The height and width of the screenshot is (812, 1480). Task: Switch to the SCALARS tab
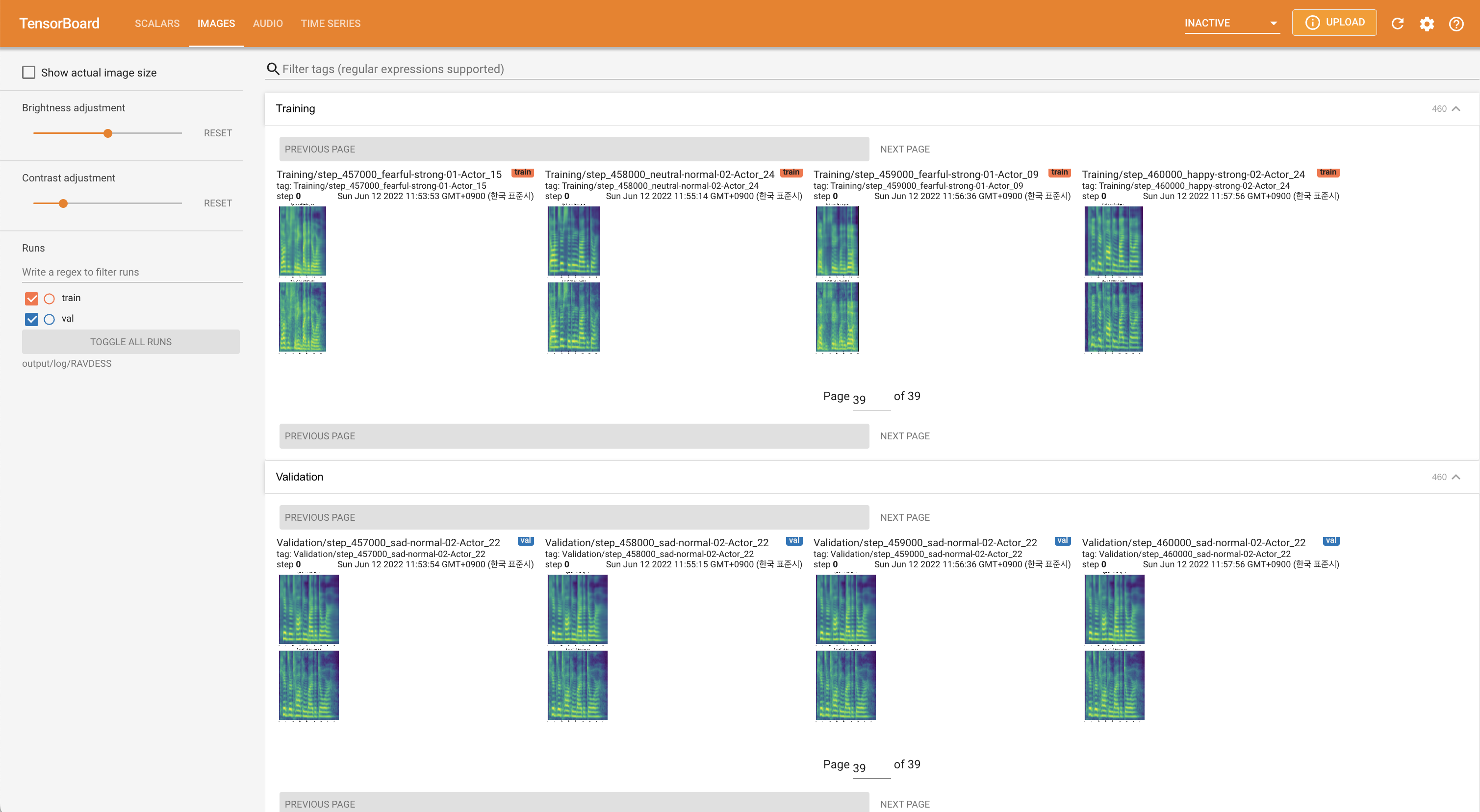click(x=157, y=24)
